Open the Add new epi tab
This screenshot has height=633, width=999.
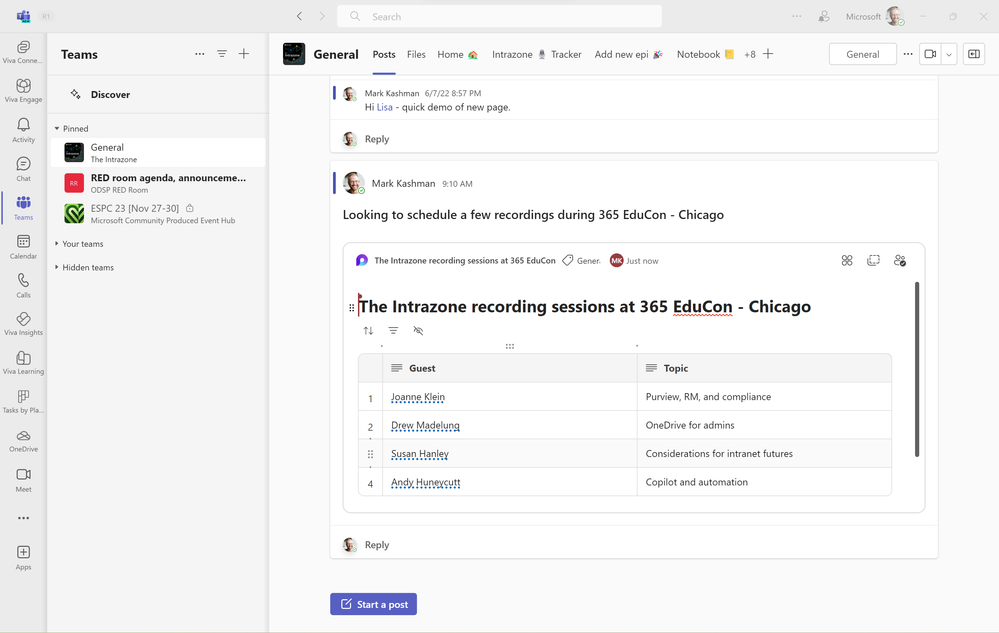(628, 55)
